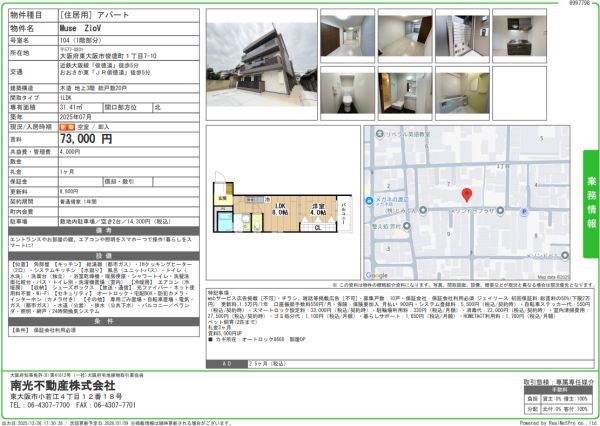Open the hallway photo with brown closet door
Screen dimensions: 600x426
click(x=347, y=36)
